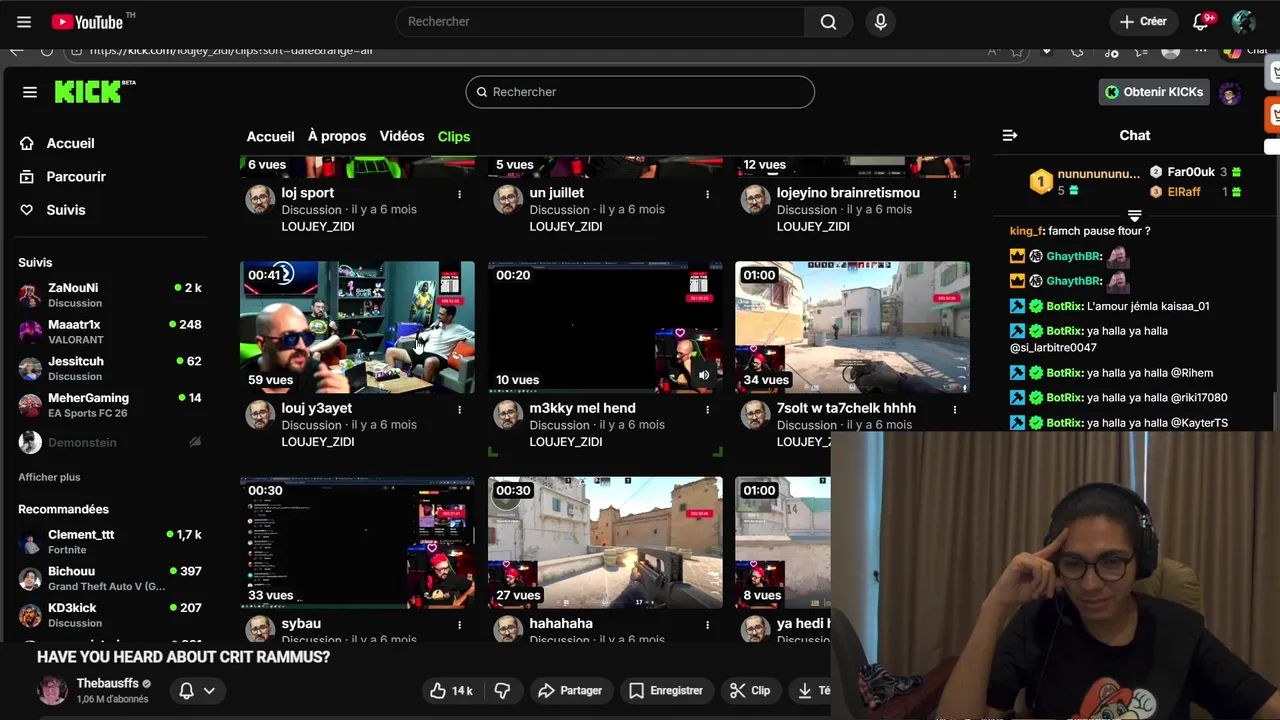Open offline Demonstein channel

pyautogui.click(x=110, y=442)
